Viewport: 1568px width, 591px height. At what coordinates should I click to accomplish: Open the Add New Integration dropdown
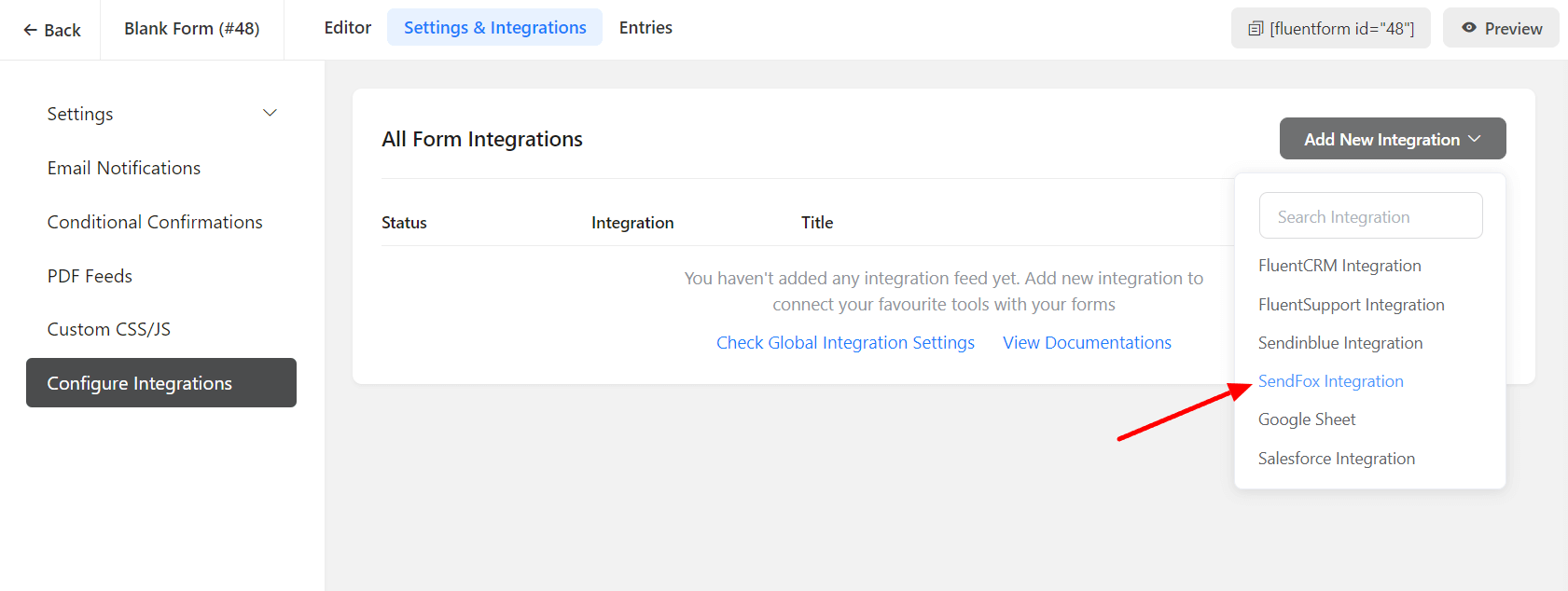click(x=1392, y=139)
